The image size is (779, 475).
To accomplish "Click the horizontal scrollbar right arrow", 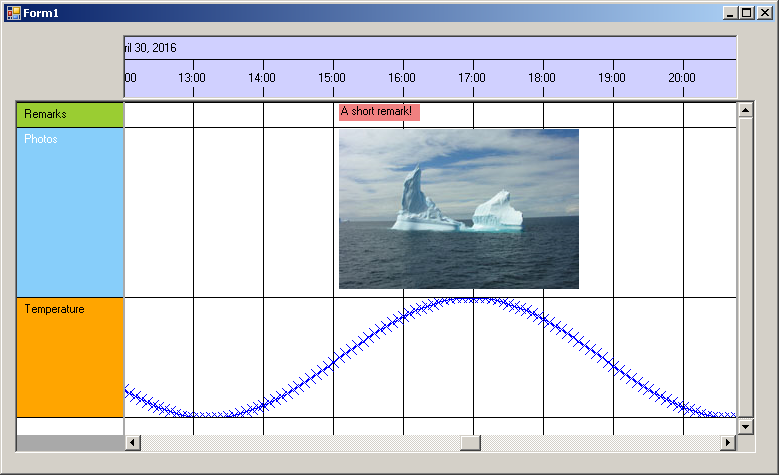I will (728, 443).
